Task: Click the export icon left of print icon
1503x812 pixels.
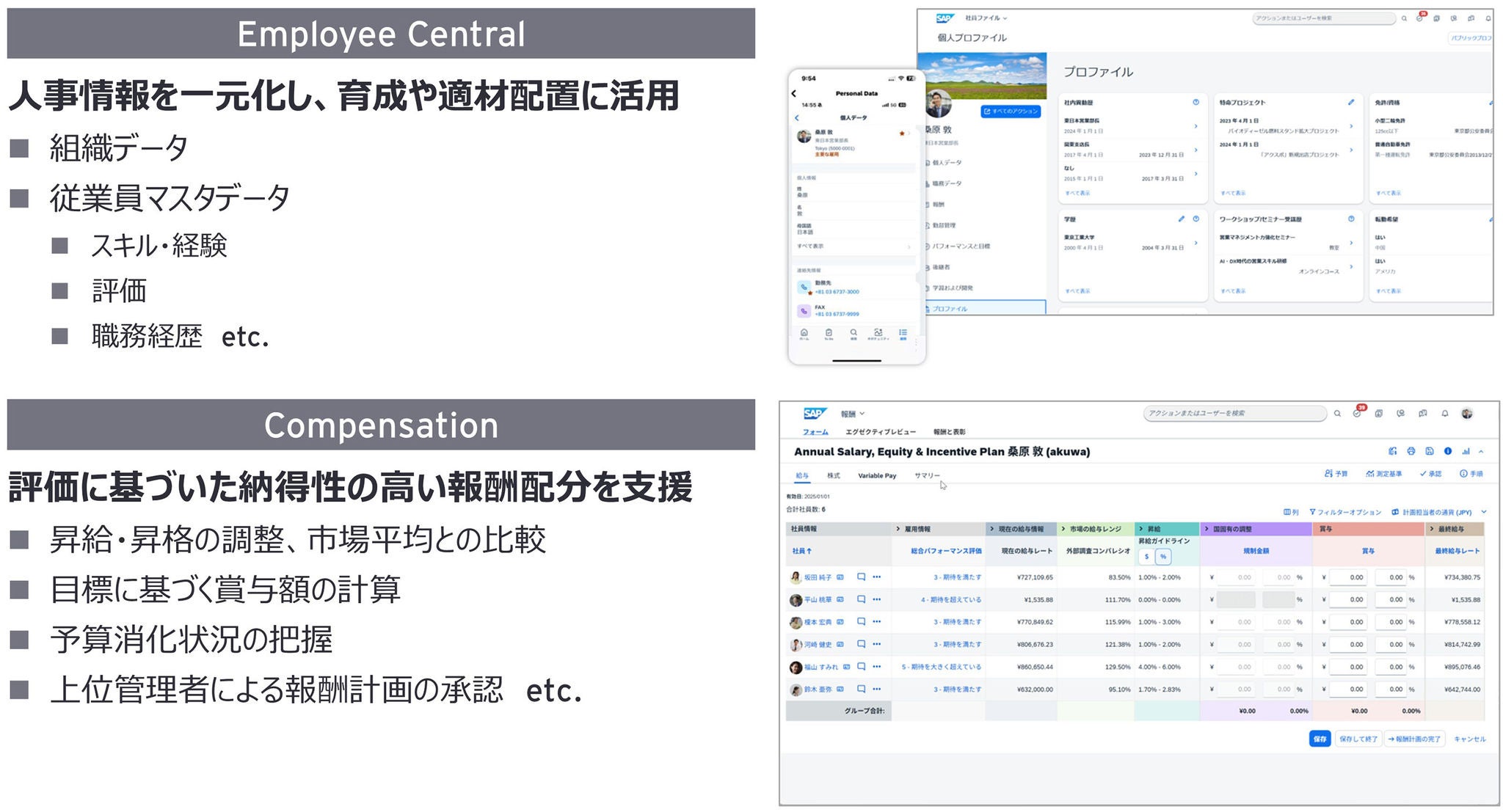Action: [x=1392, y=452]
